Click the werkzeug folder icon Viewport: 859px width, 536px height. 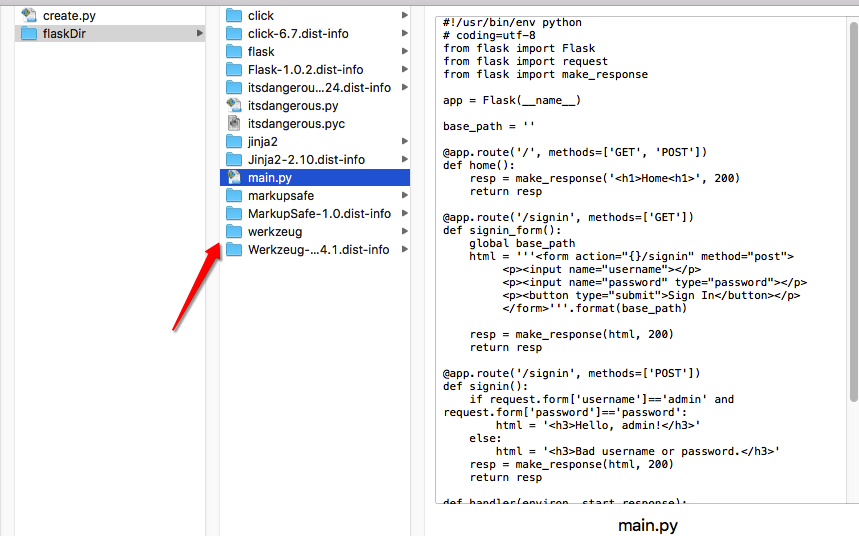[x=234, y=231]
